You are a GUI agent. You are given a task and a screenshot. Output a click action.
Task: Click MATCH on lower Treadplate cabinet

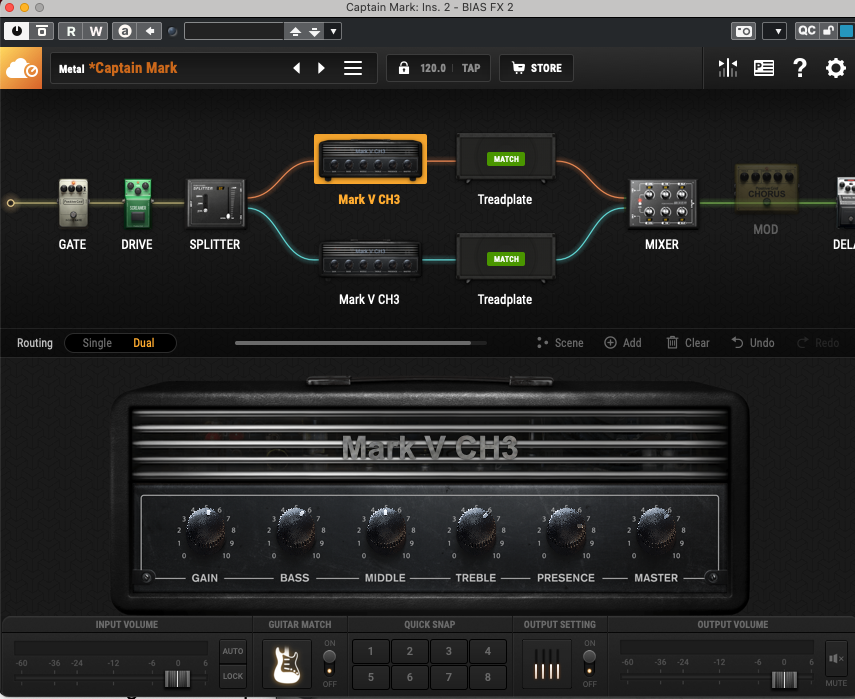pyautogui.click(x=506, y=259)
